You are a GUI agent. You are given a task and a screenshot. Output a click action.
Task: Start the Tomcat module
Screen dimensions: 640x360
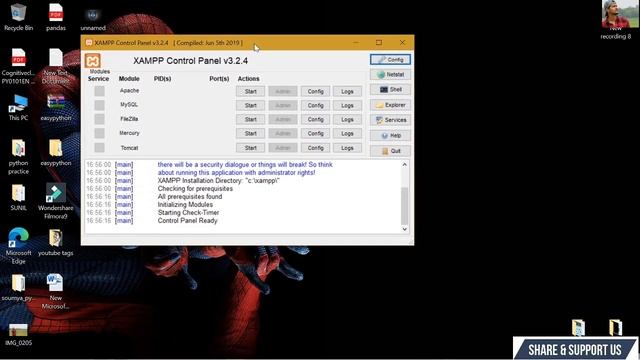[250, 148]
